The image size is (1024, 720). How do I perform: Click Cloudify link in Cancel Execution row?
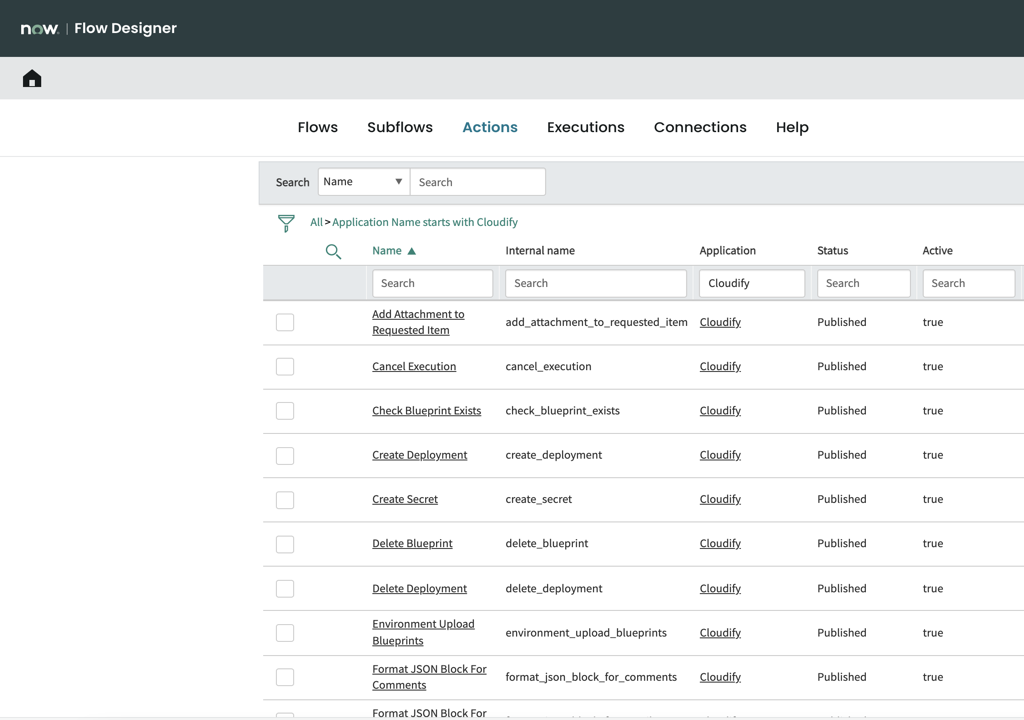720,367
